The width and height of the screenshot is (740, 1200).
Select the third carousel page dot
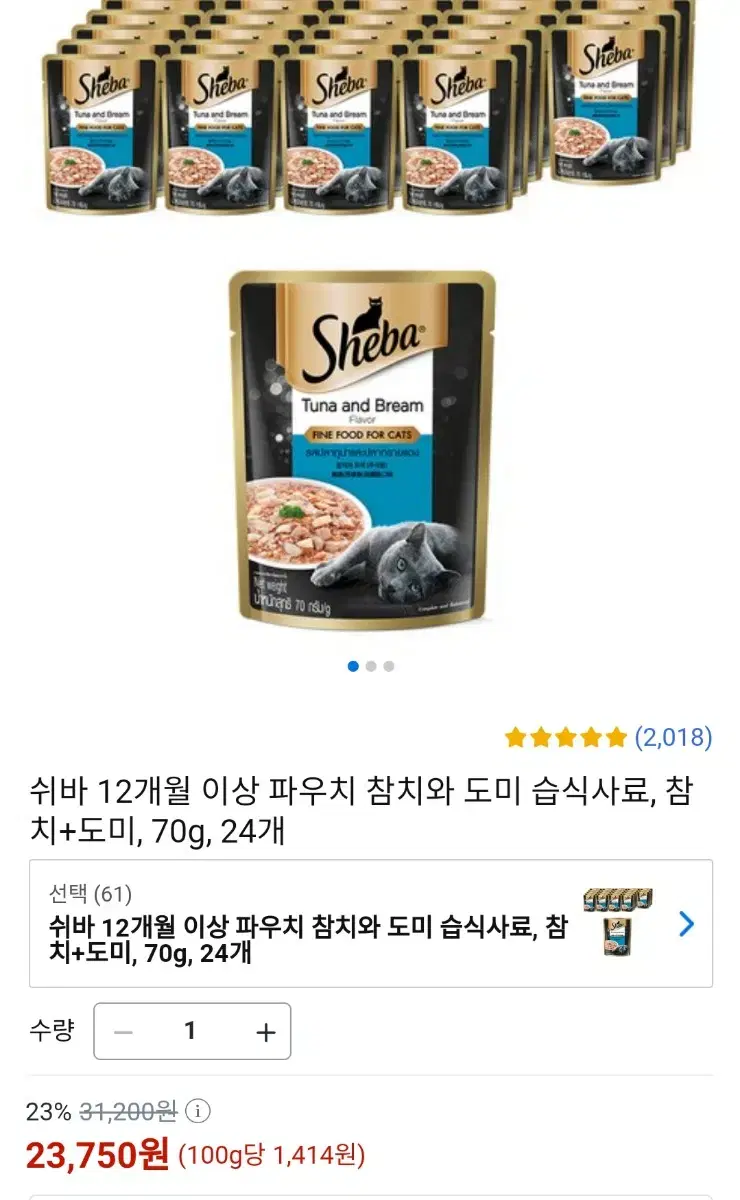coord(389,666)
